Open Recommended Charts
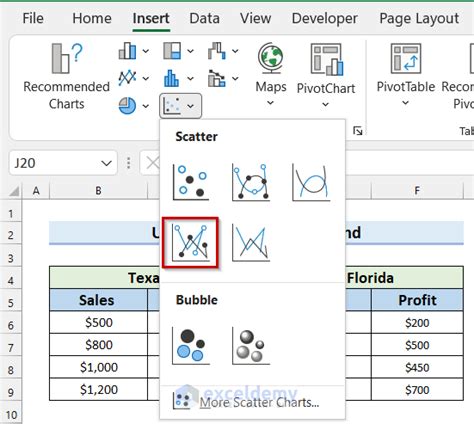The image size is (474, 424). coord(66,77)
